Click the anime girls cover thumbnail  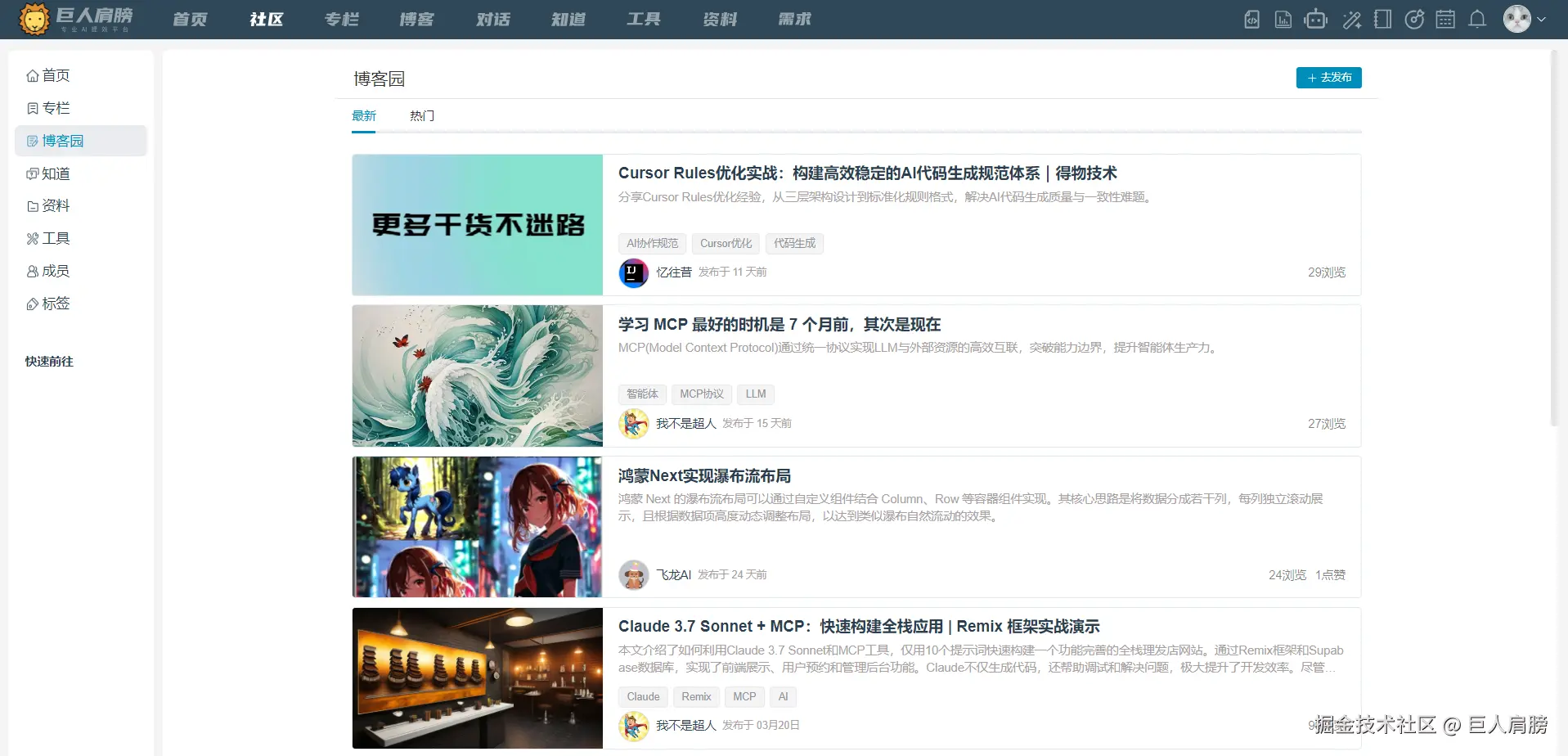[478, 527]
